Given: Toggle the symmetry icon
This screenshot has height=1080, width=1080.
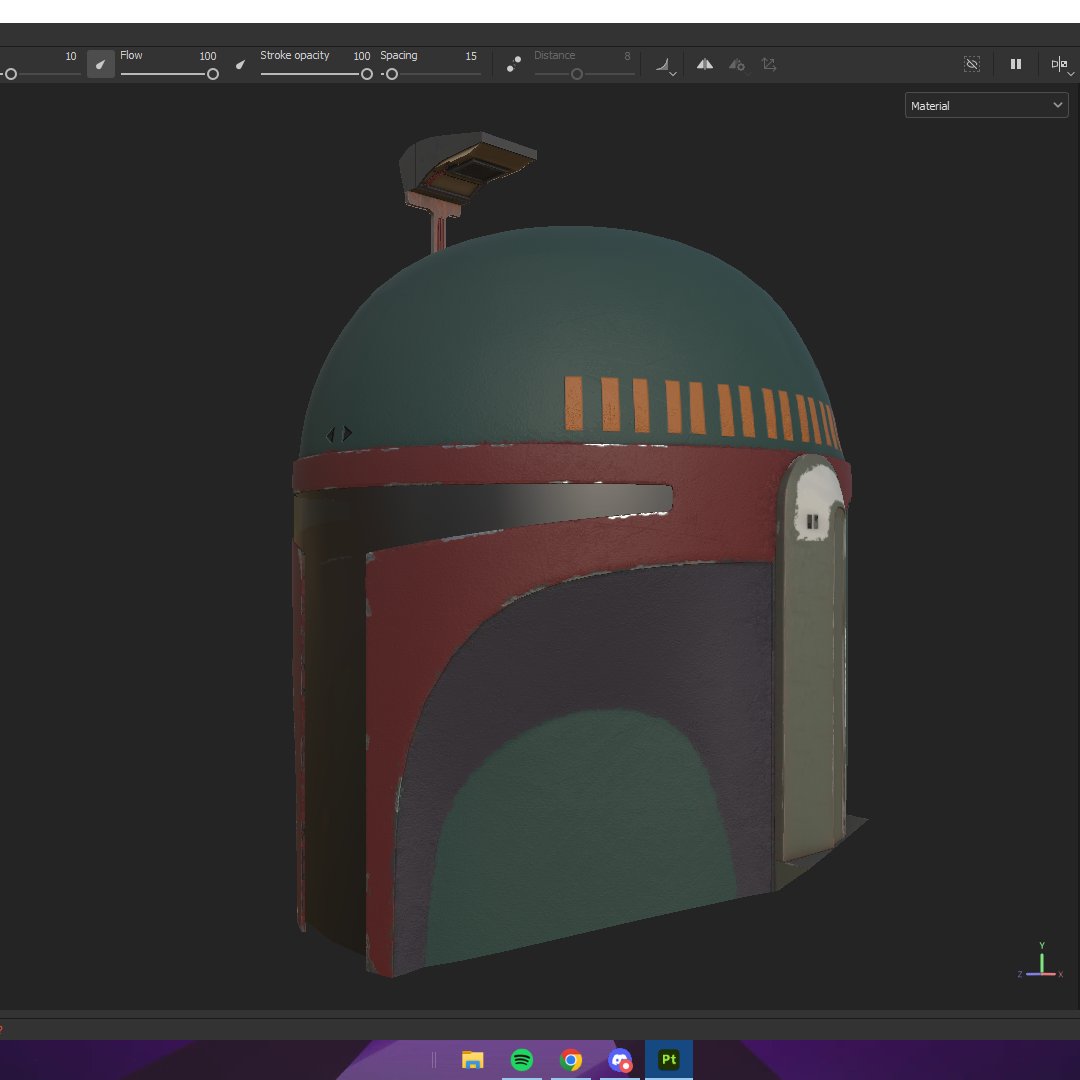Looking at the screenshot, I should pos(705,64).
